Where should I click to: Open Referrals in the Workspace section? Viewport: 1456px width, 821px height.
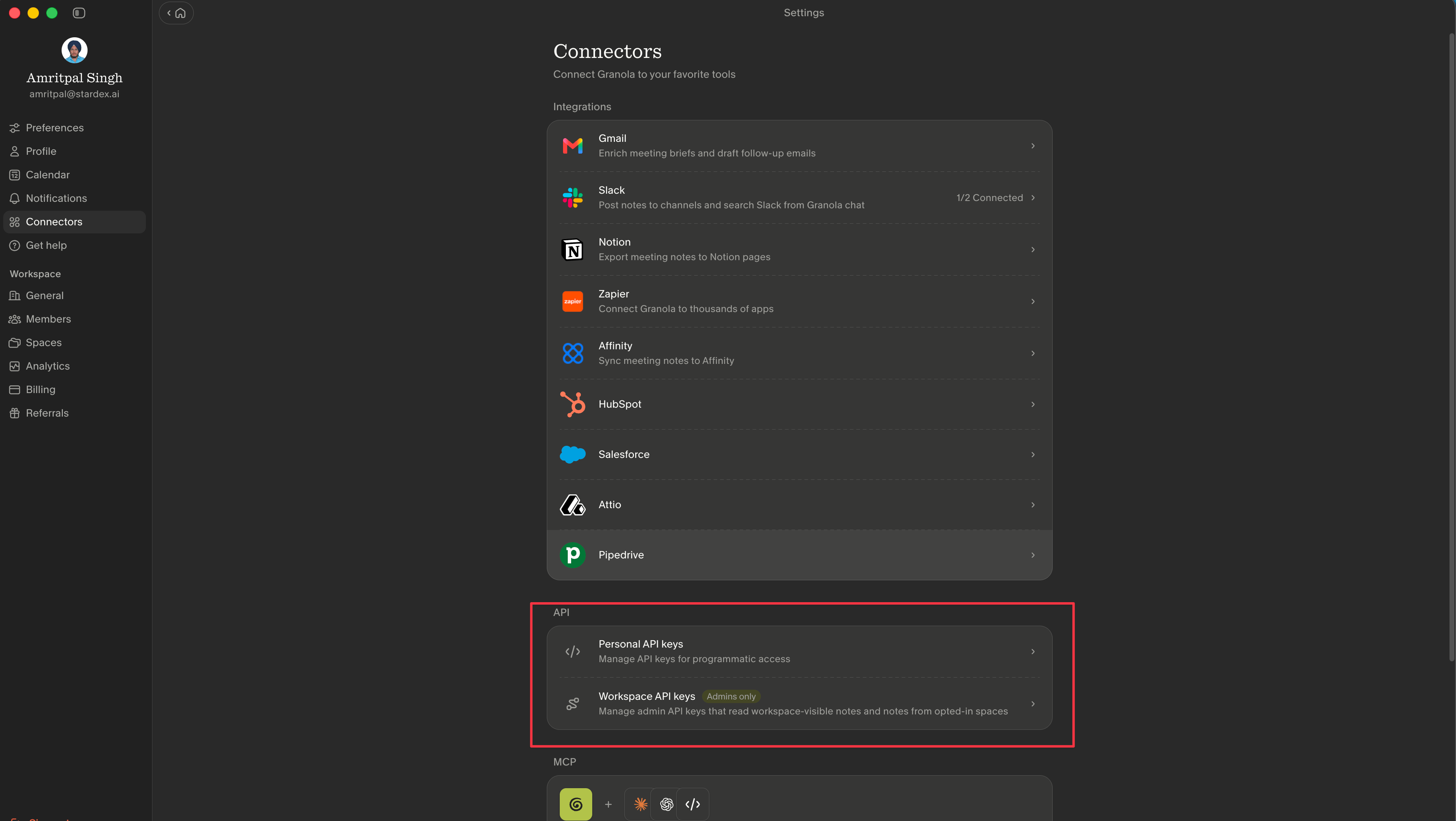click(75, 413)
